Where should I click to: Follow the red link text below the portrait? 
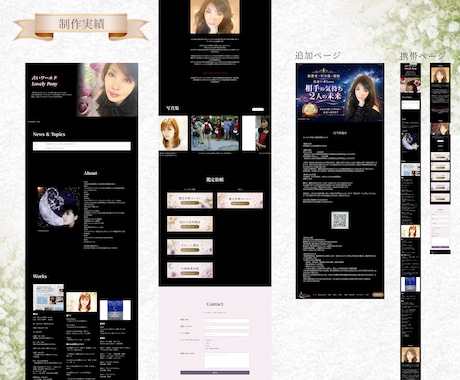click(x=215, y=73)
